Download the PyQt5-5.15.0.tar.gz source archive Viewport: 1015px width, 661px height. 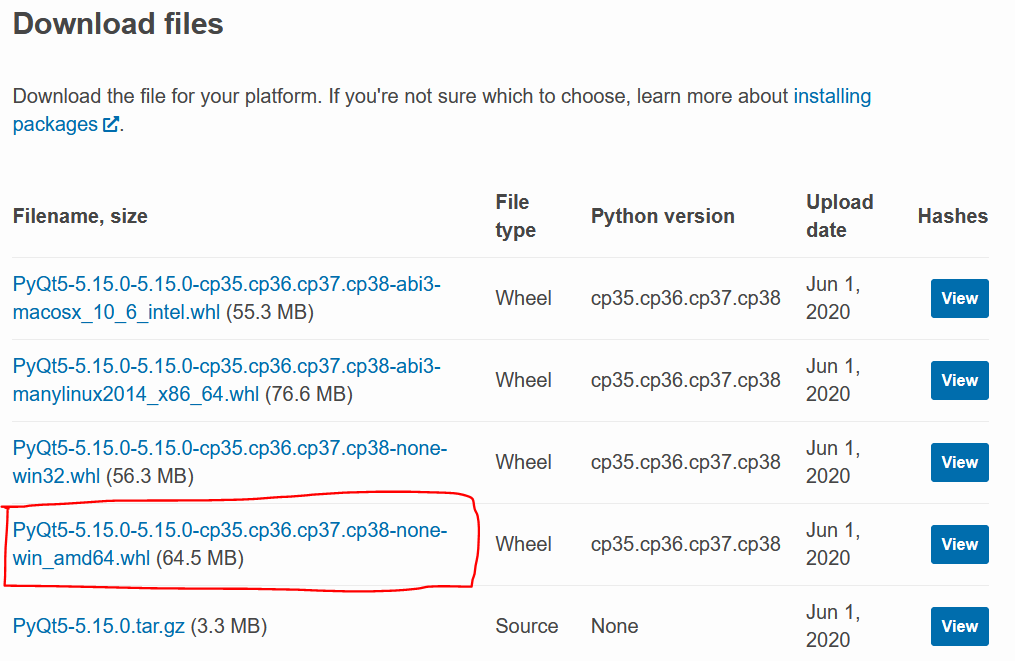pos(97,626)
